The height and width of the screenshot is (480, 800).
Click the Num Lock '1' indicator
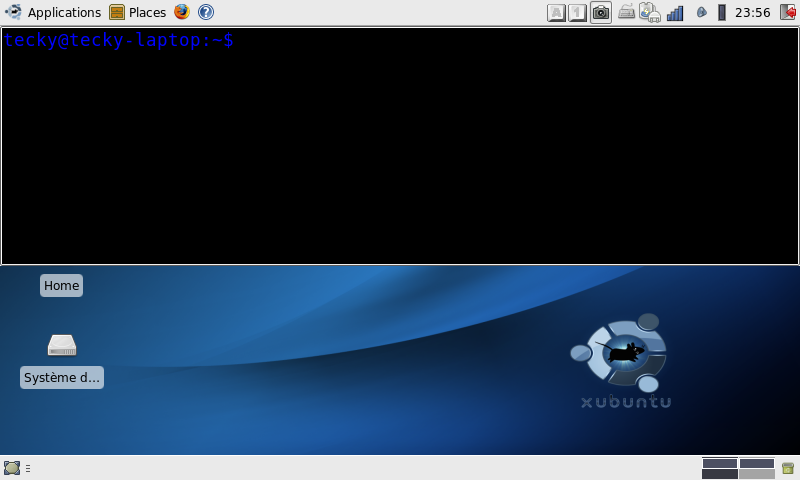[x=578, y=12]
